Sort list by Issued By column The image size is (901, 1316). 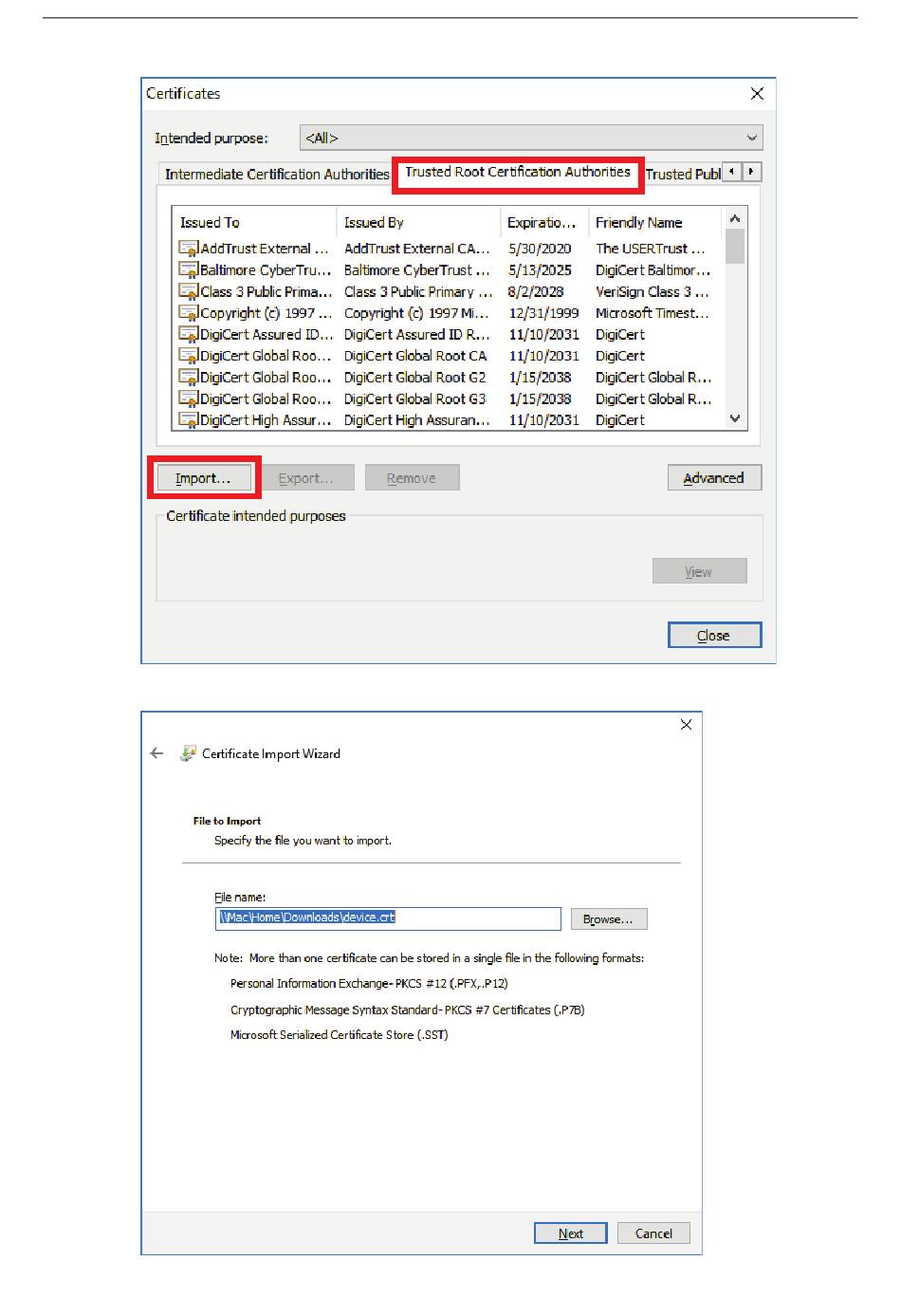418,222
